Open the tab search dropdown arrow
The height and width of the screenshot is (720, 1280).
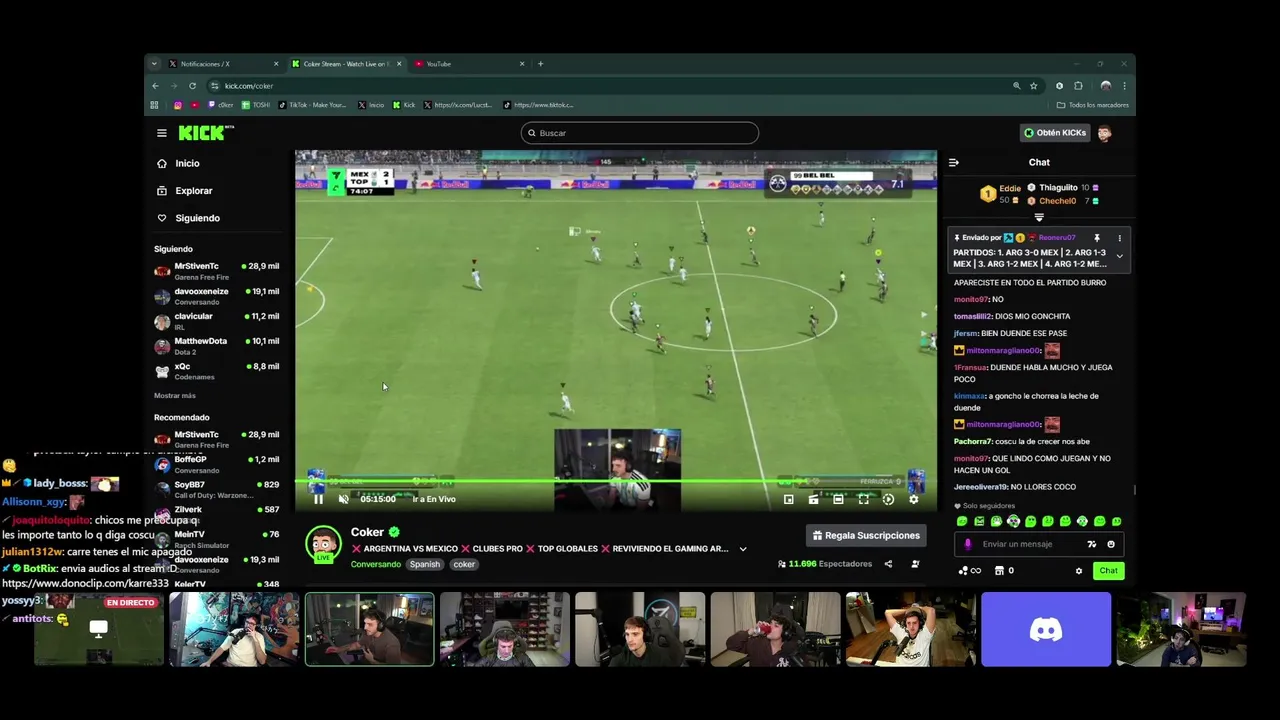[x=154, y=64]
